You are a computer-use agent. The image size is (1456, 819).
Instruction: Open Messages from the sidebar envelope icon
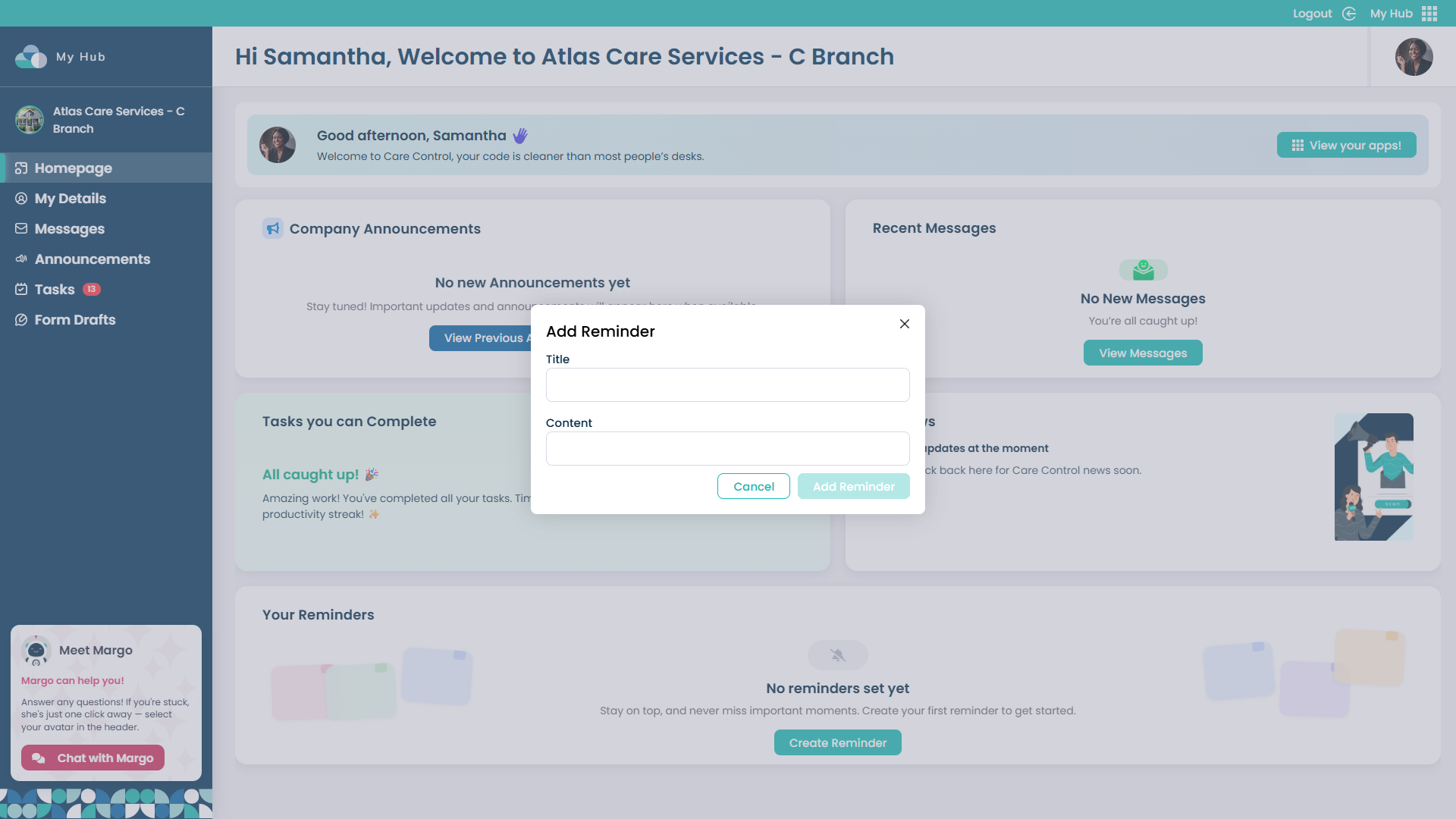(x=21, y=228)
